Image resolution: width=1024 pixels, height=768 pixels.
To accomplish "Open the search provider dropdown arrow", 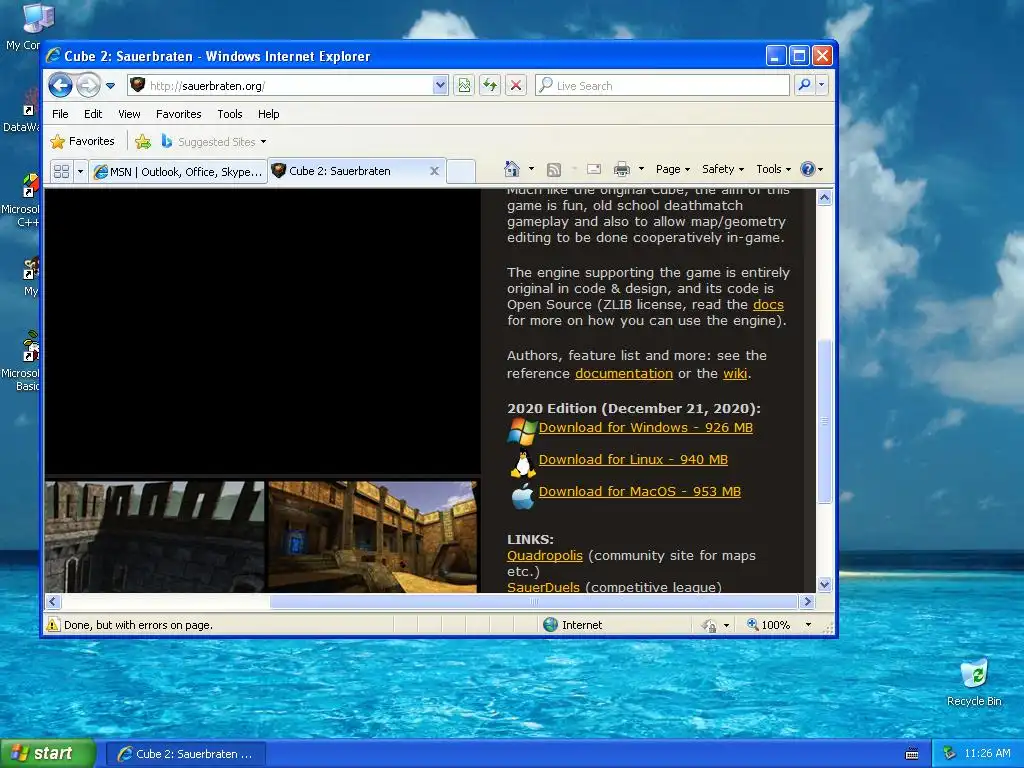I will click(822, 85).
